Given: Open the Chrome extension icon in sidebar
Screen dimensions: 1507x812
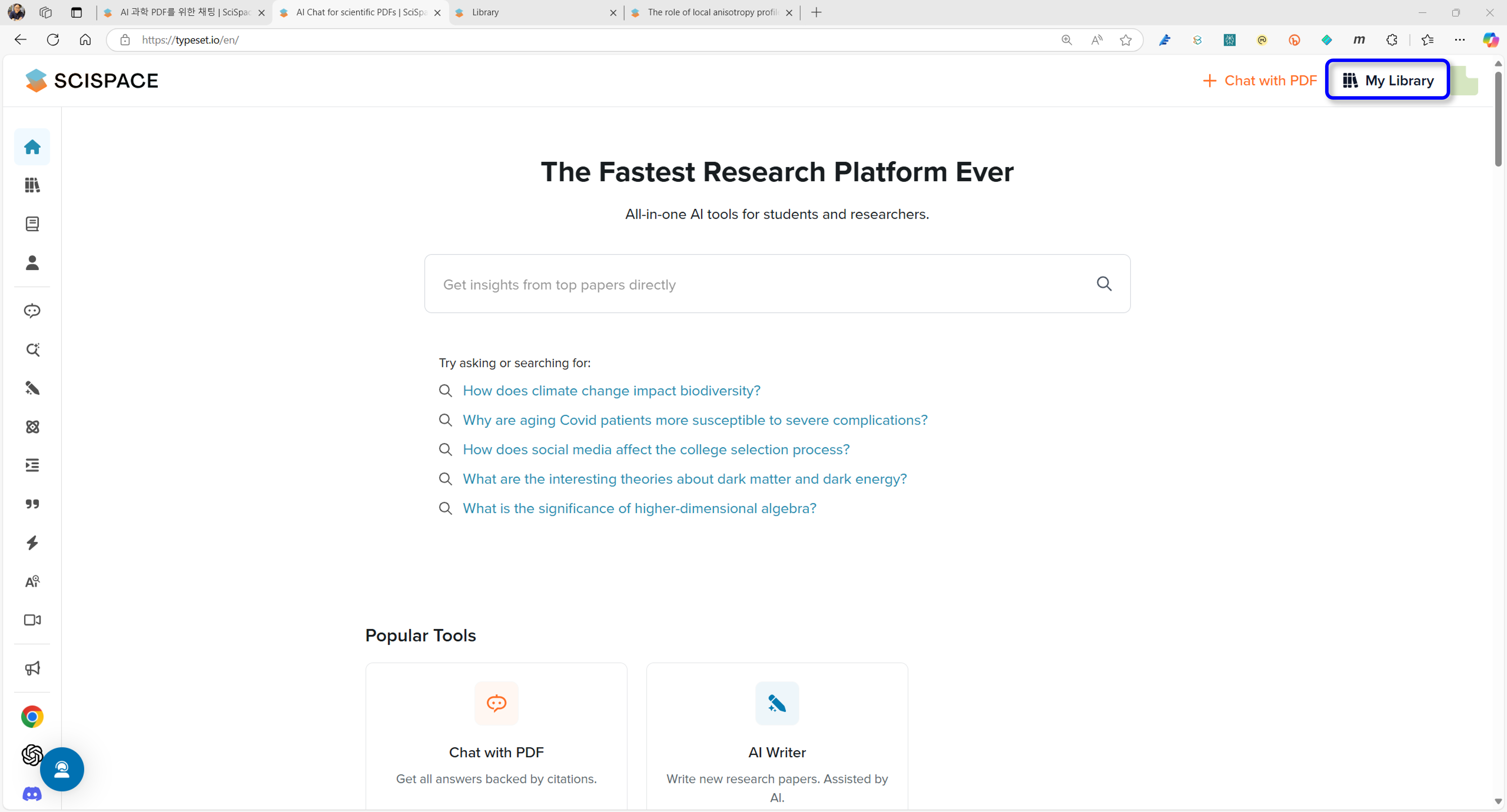Looking at the screenshot, I should (x=32, y=717).
